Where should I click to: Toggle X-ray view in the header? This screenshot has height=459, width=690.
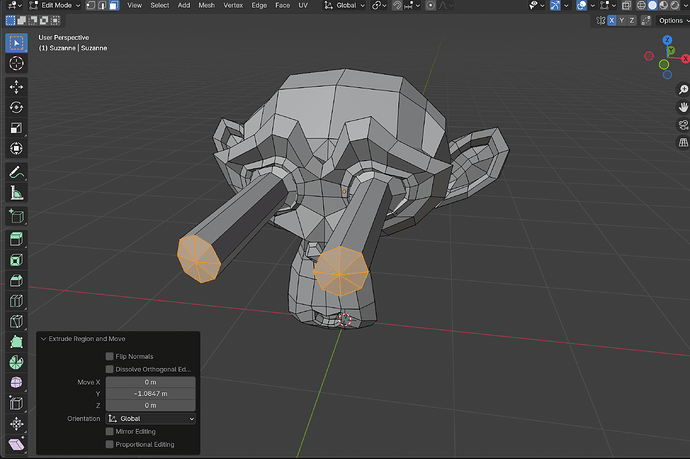click(x=626, y=5)
